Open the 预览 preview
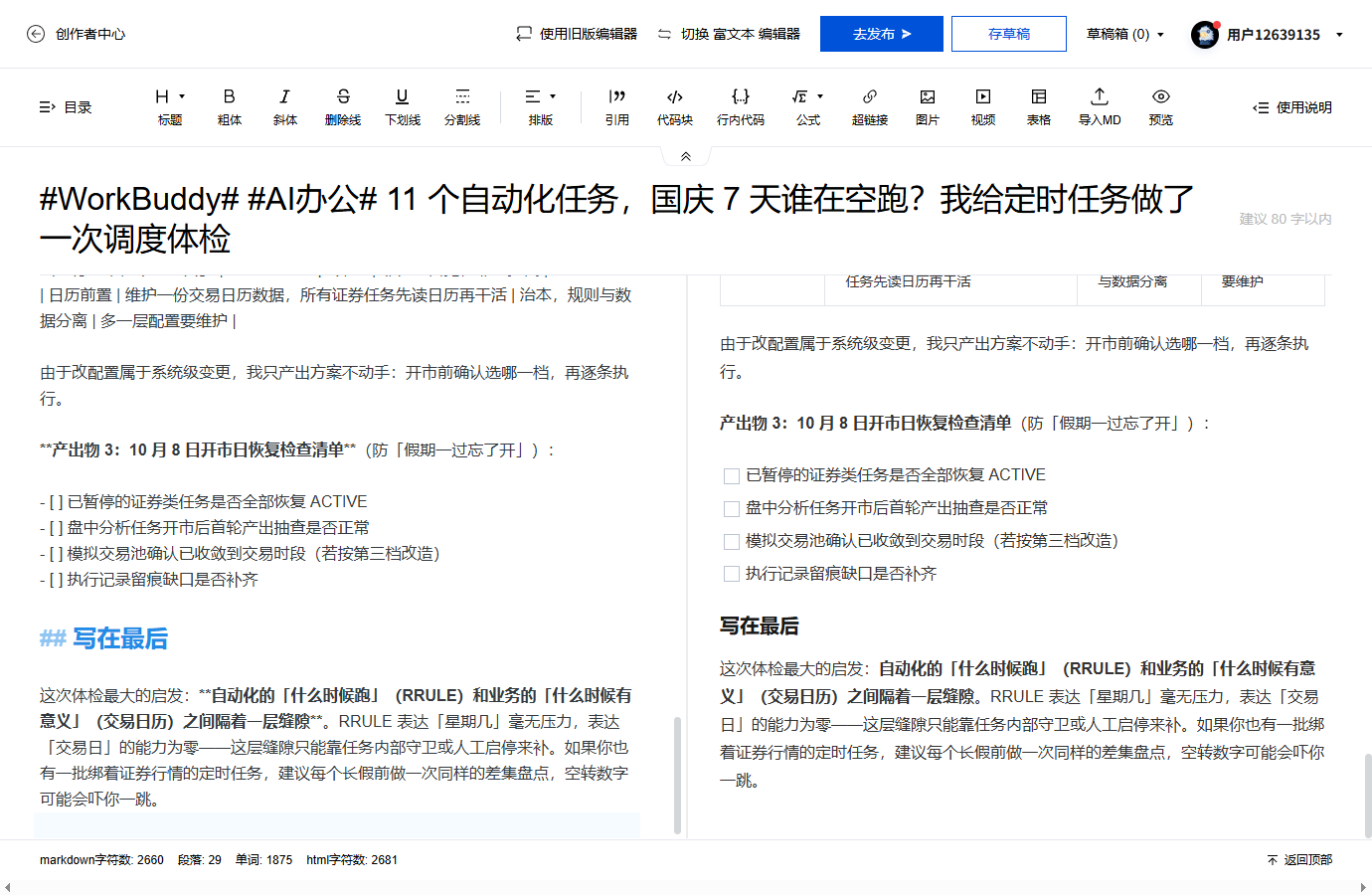 1161,106
